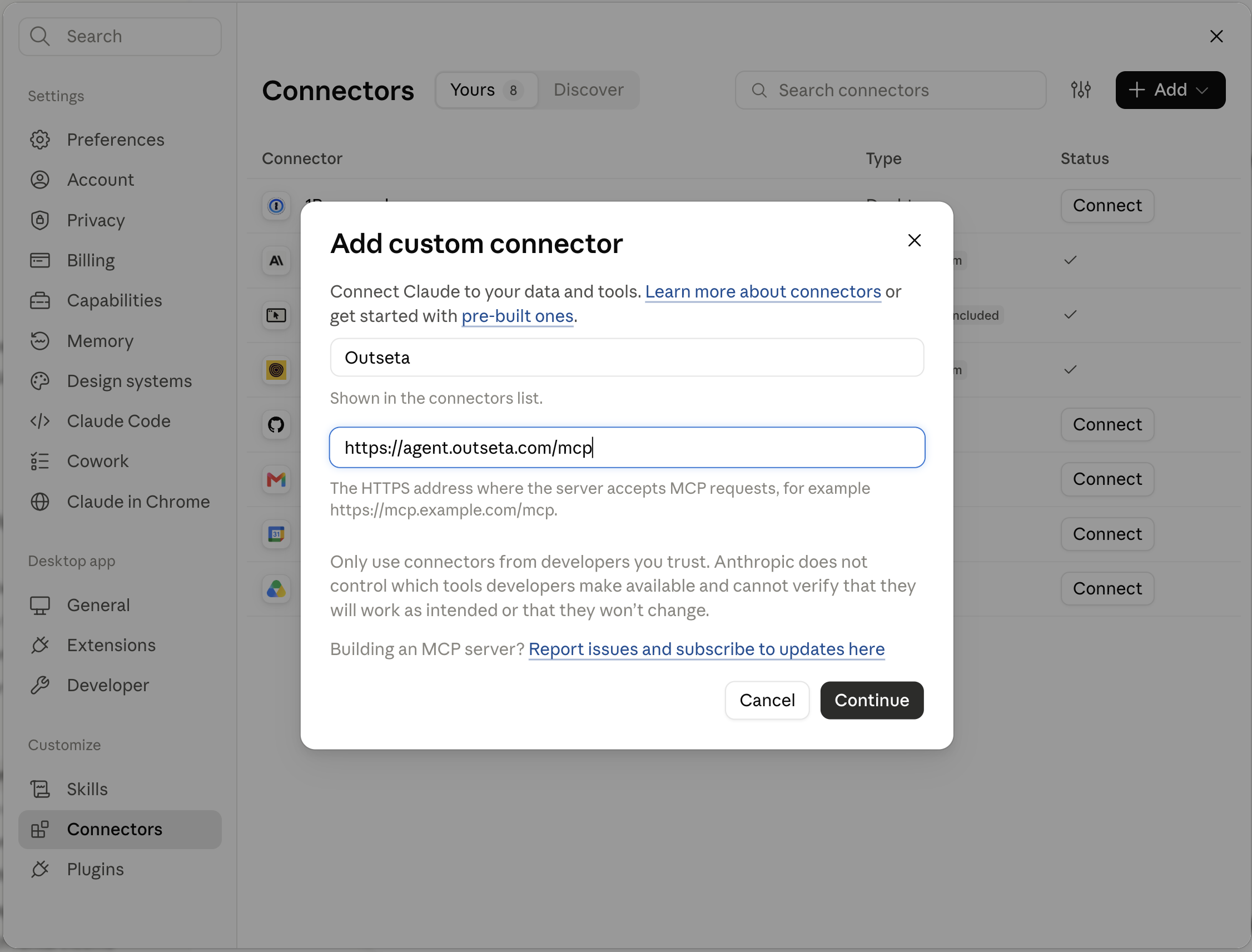Select the Plugins menu item
The width and height of the screenshot is (1252, 952).
point(120,869)
